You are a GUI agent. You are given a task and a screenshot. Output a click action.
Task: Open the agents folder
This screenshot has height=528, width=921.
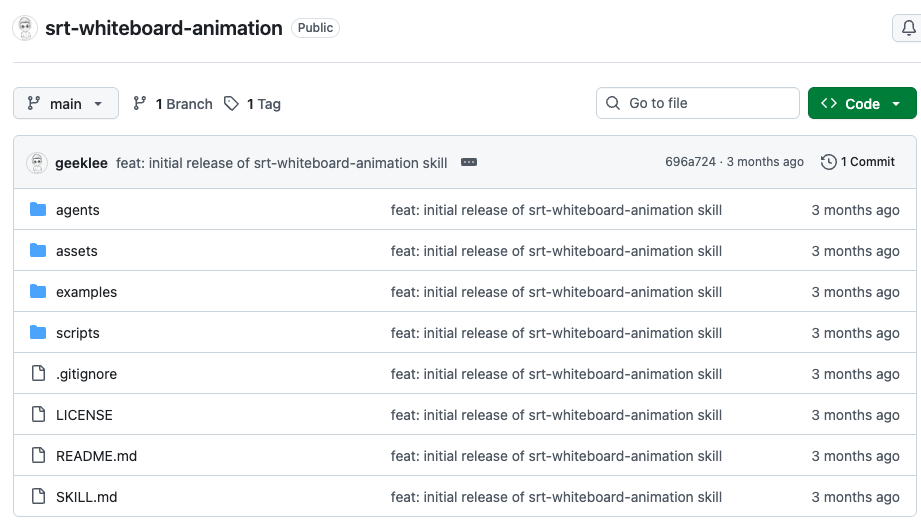click(78, 210)
